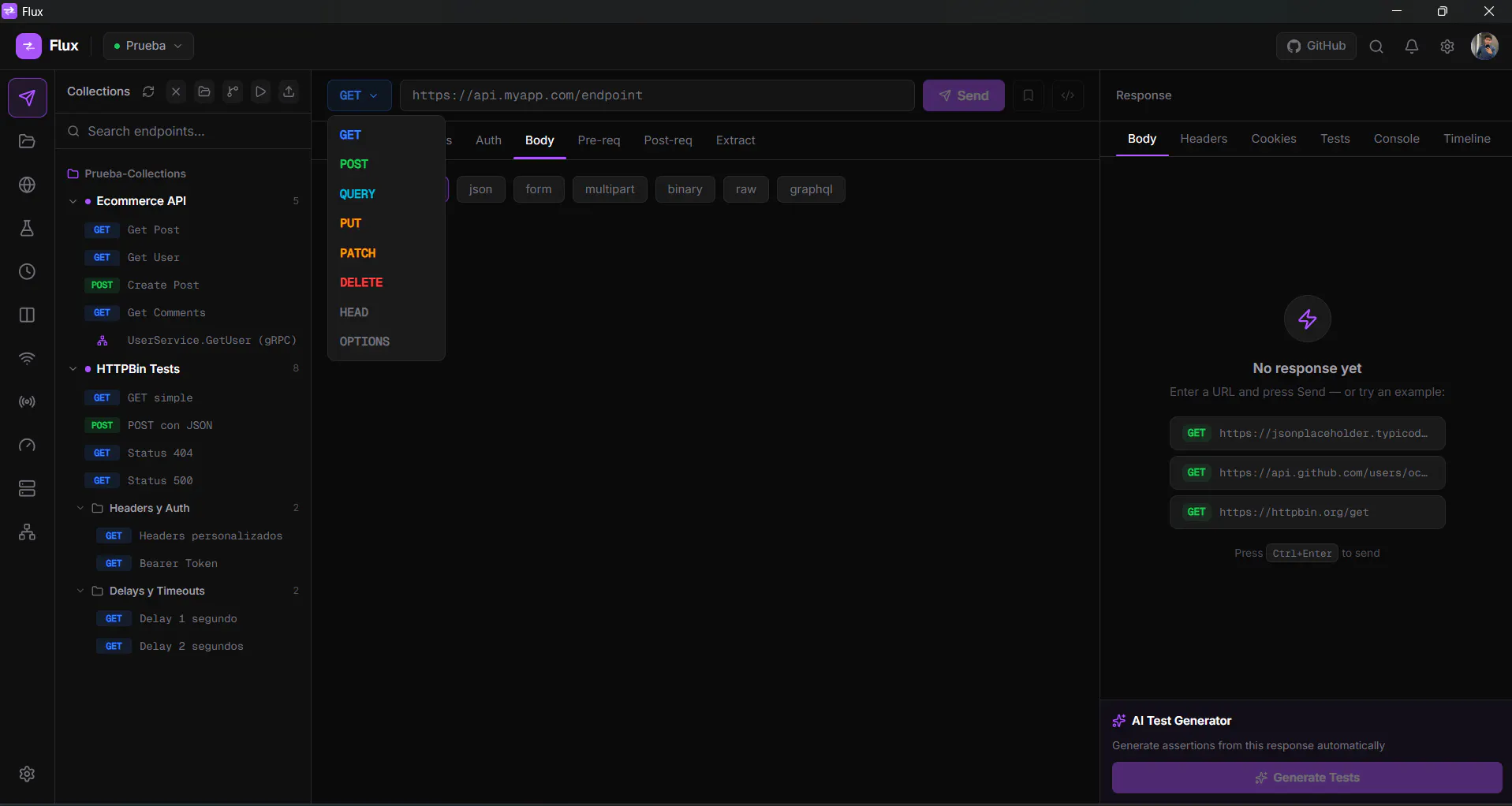Collapse the Headers y Auth folder
The width and height of the screenshot is (1512, 806).
pos(80,508)
